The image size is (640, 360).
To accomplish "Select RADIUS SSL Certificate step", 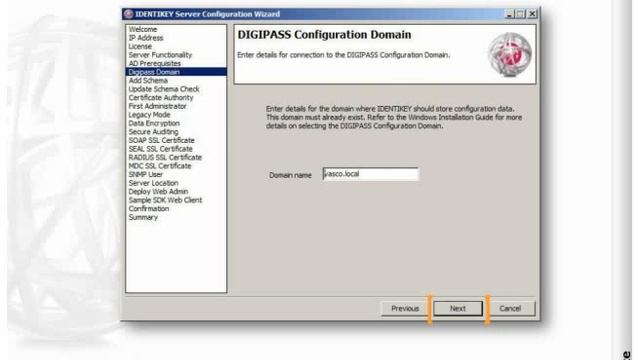I will click(x=165, y=158).
